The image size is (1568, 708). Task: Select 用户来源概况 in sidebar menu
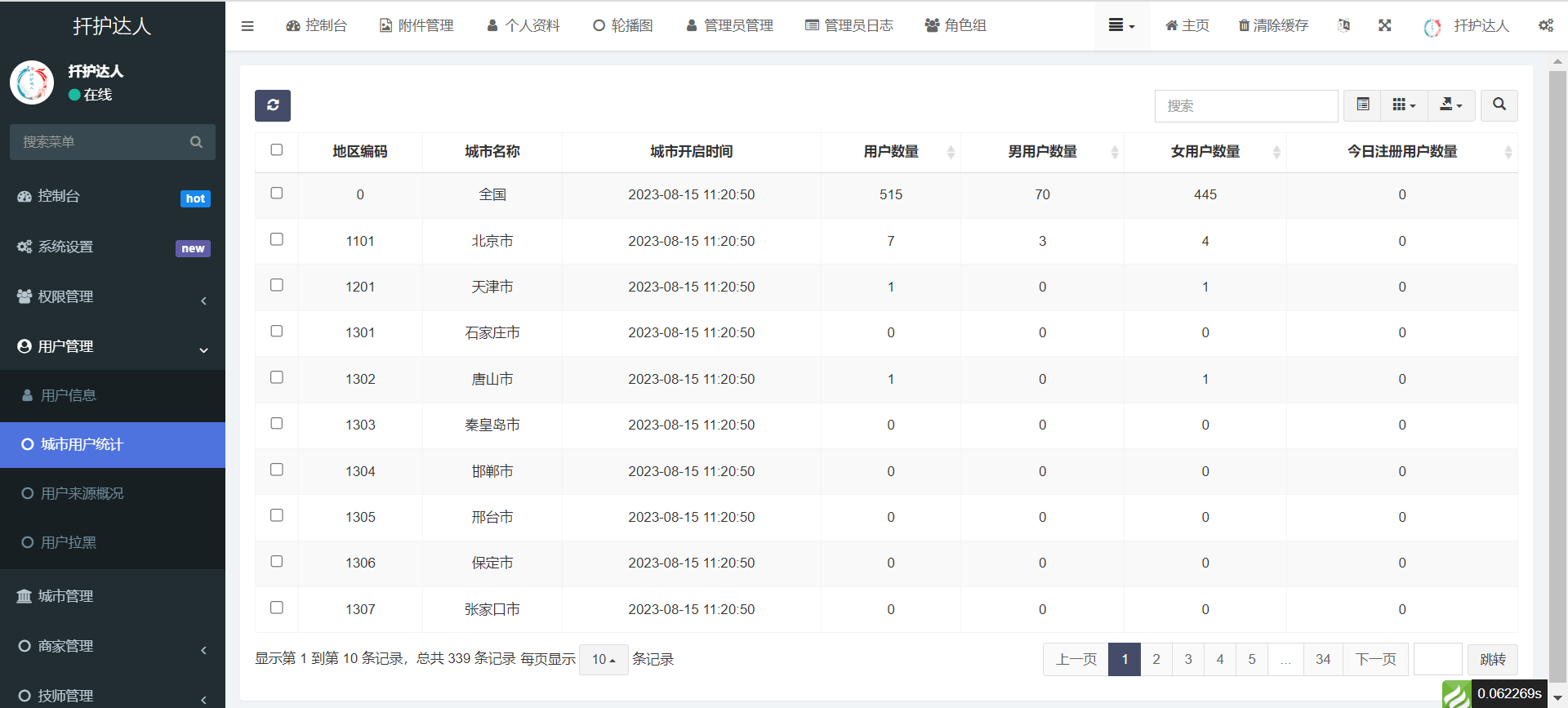point(82,493)
